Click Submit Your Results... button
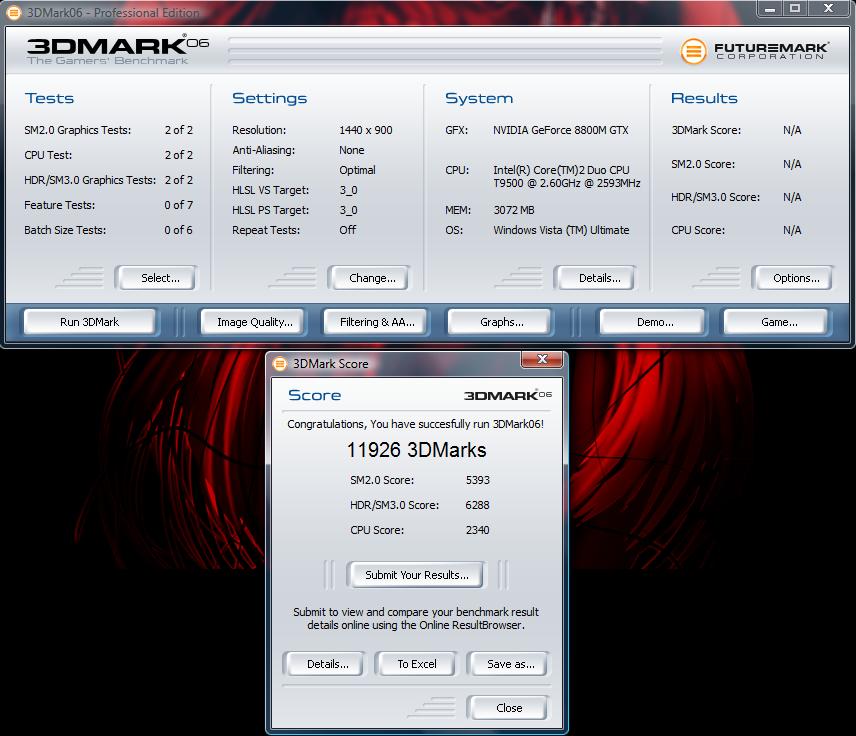The width and height of the screenshot is (856, 736). point(416,575)
